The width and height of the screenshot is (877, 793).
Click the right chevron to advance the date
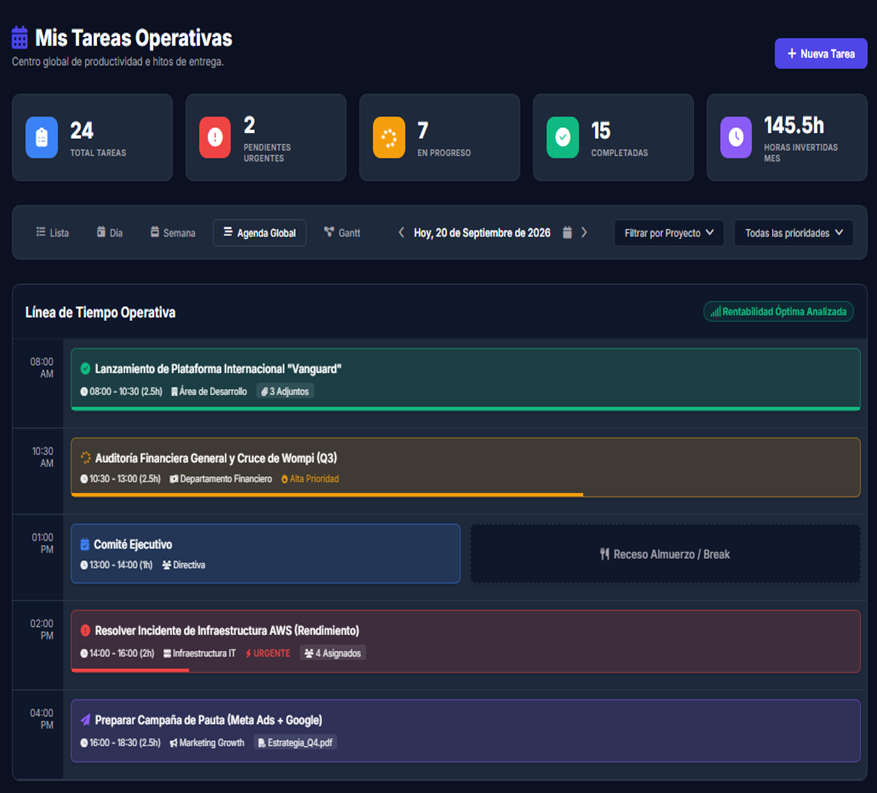(585, 232)
